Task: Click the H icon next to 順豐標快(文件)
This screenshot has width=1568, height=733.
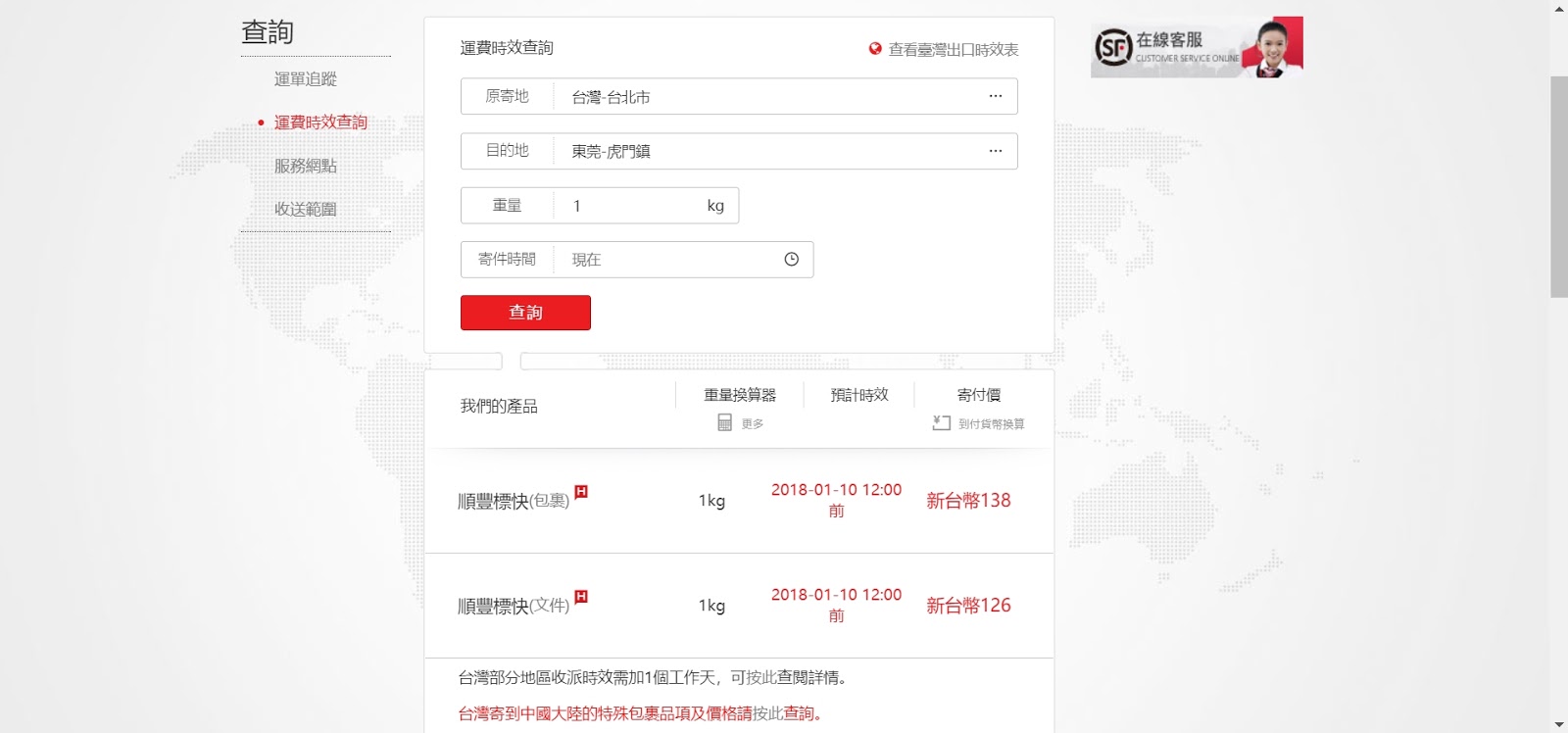Action: (581, 596)
